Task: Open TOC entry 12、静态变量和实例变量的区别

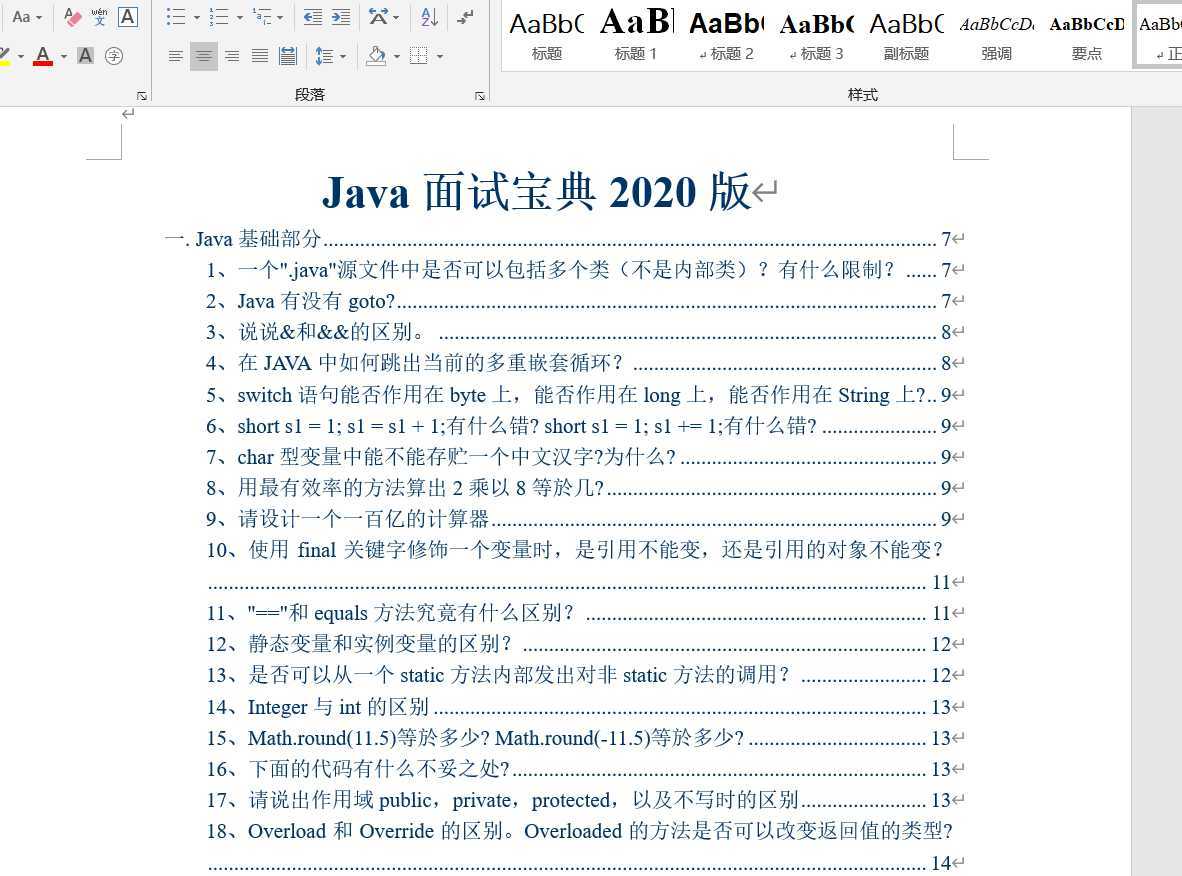Action: pos(584,644)
